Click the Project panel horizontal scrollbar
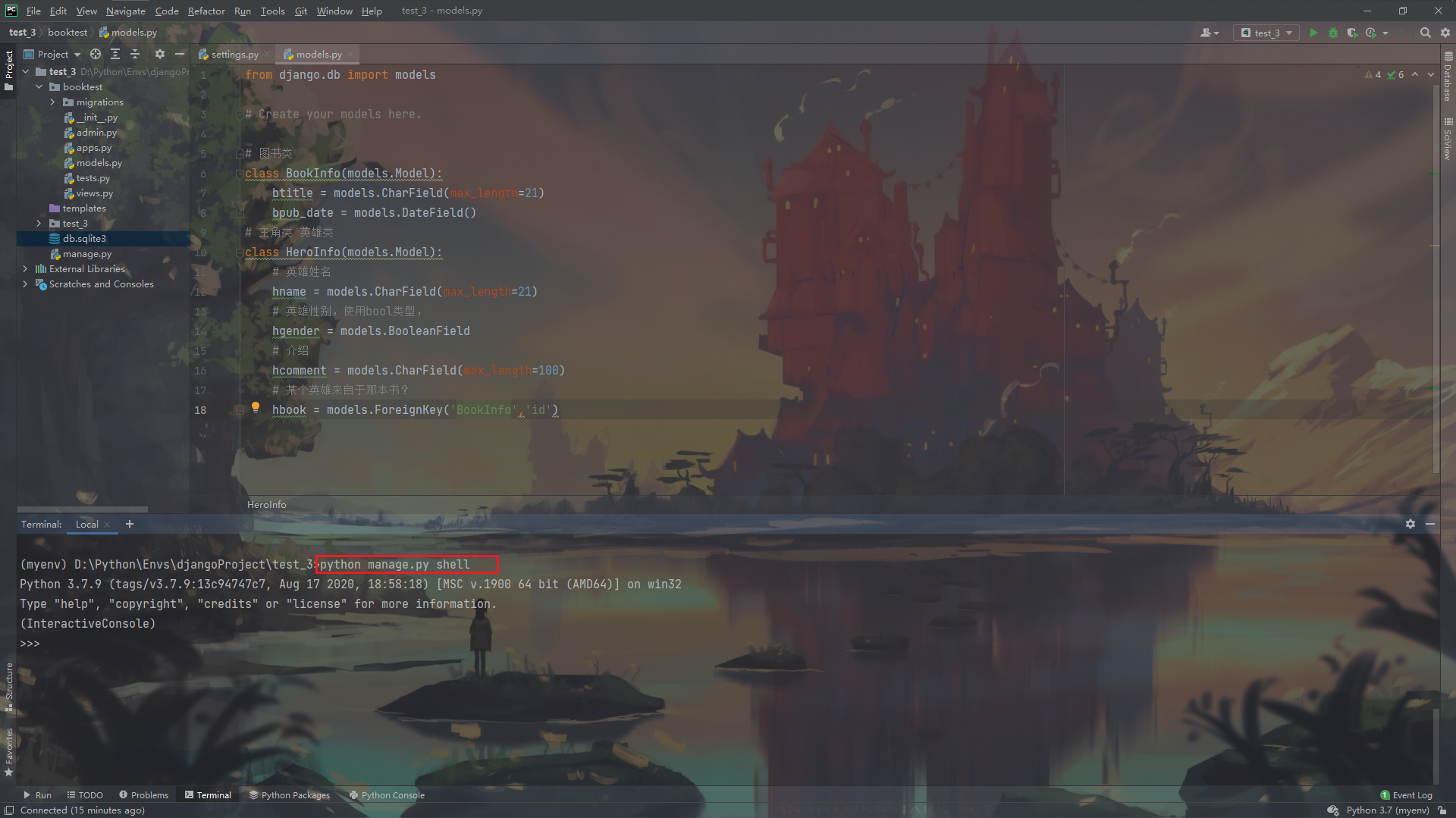The width and height of the screenshot is (1456, 818). point(82,509)
